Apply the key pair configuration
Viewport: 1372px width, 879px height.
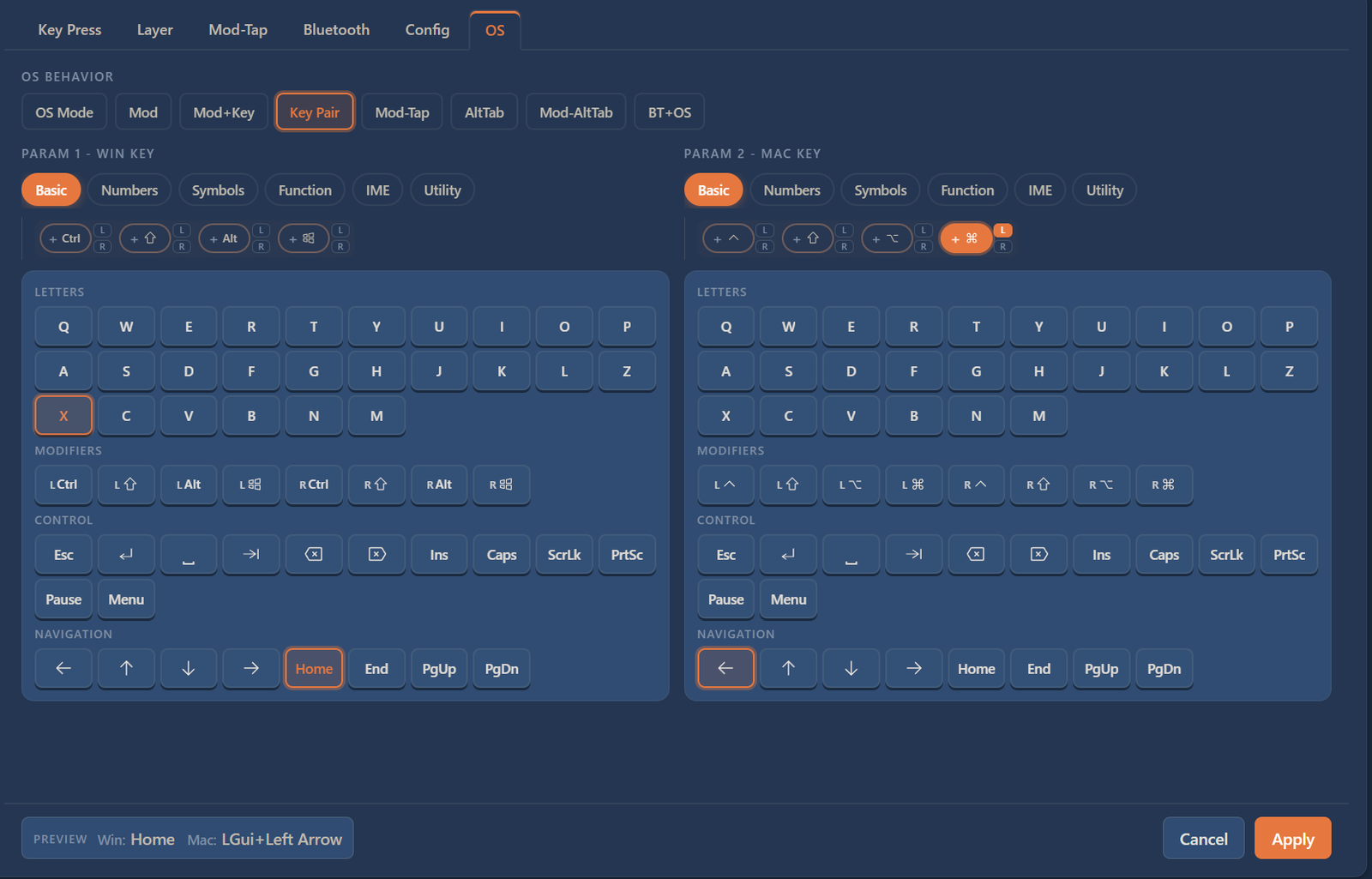click(1292, 839)
